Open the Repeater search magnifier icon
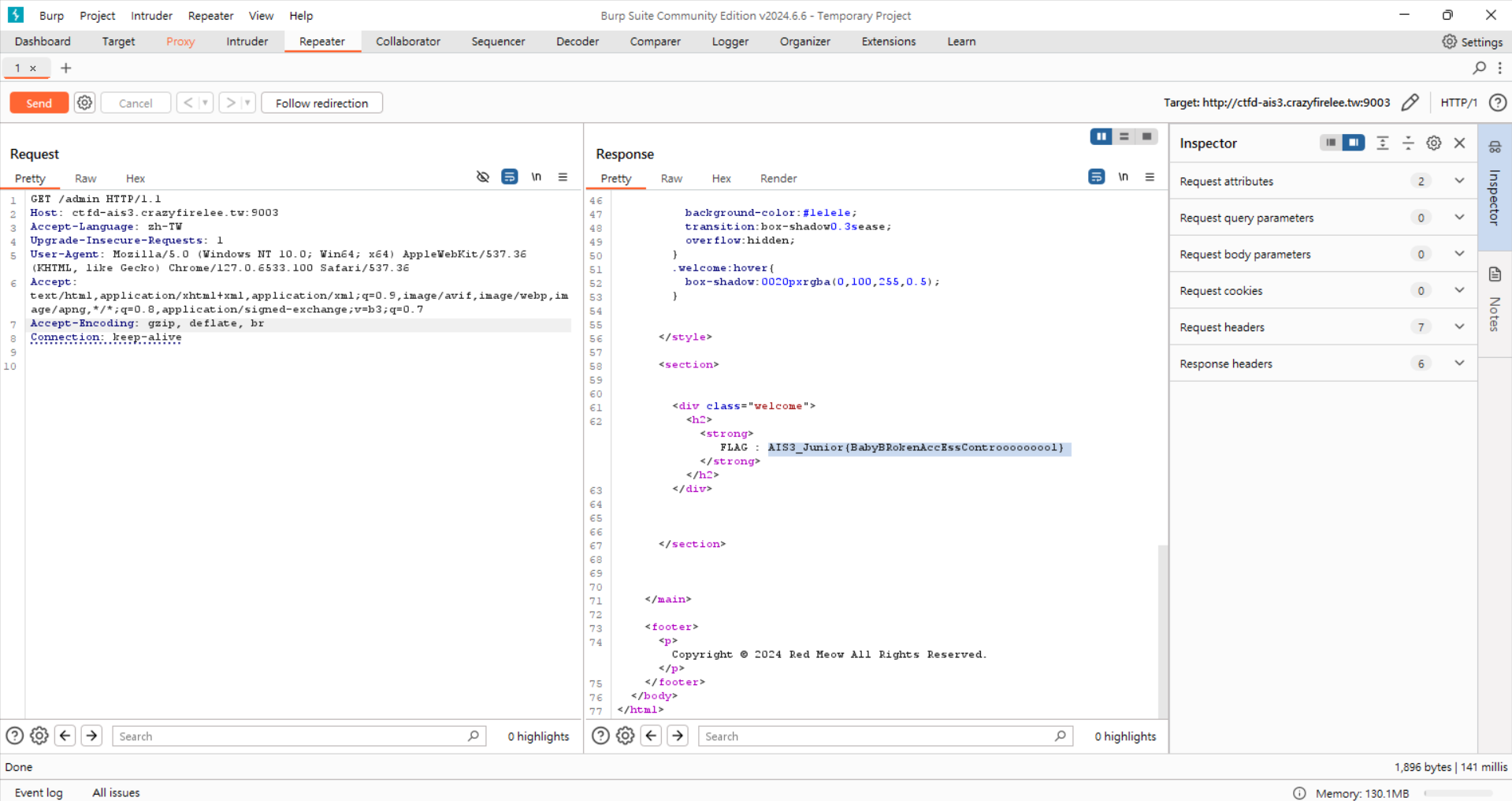This screenshot has height=801, width=1512. (1479, 68)
